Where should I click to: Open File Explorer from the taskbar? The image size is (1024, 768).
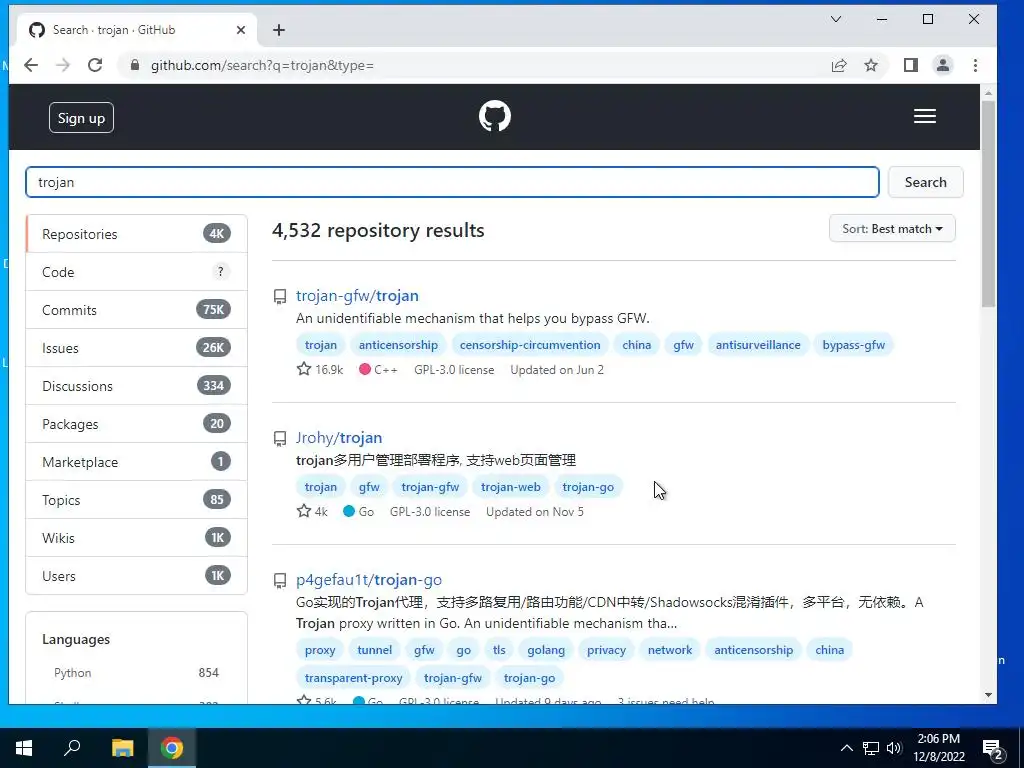[x=122, y=748]
